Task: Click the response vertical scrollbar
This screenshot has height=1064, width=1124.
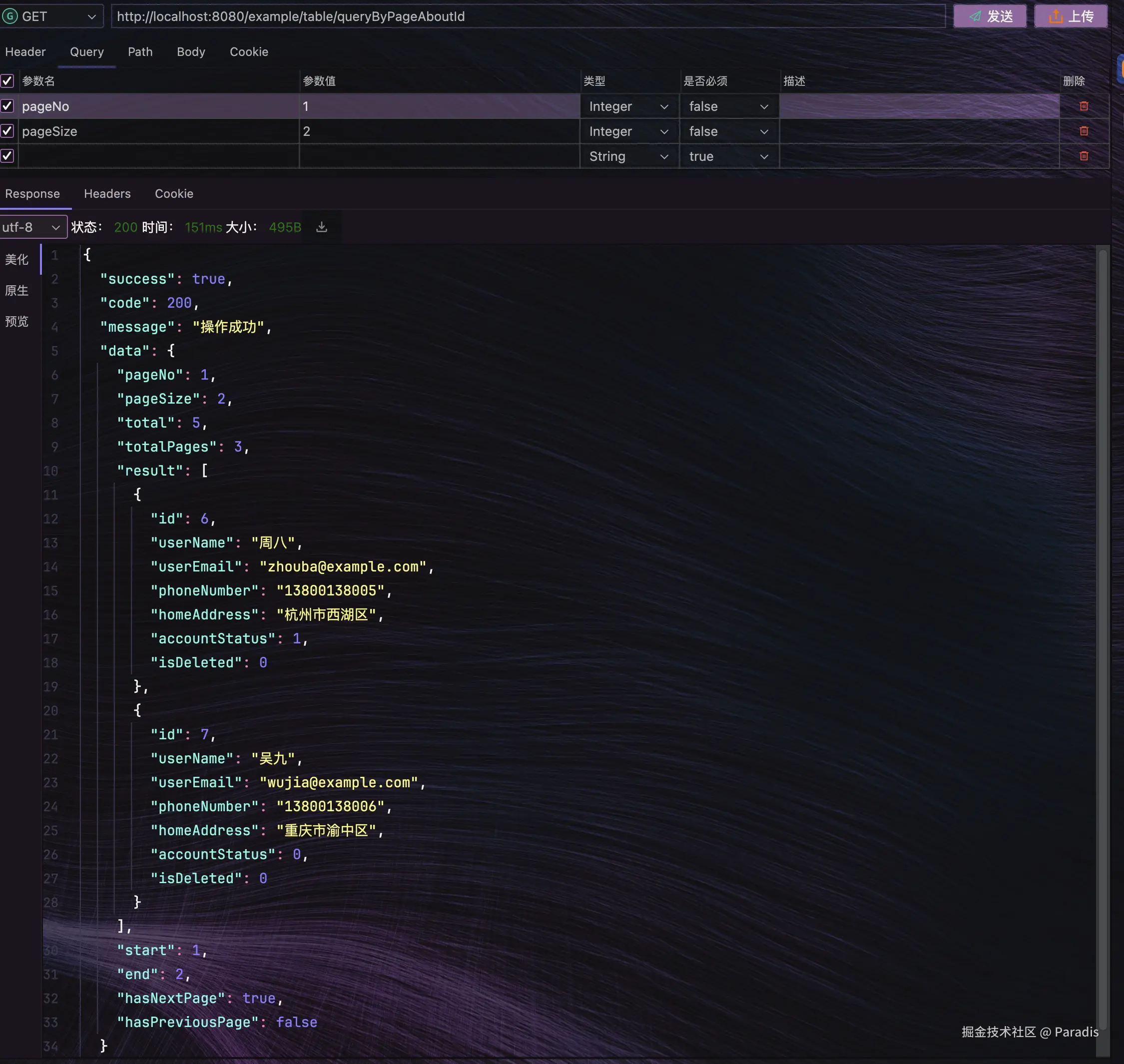Action: (x=1102, y=624)
